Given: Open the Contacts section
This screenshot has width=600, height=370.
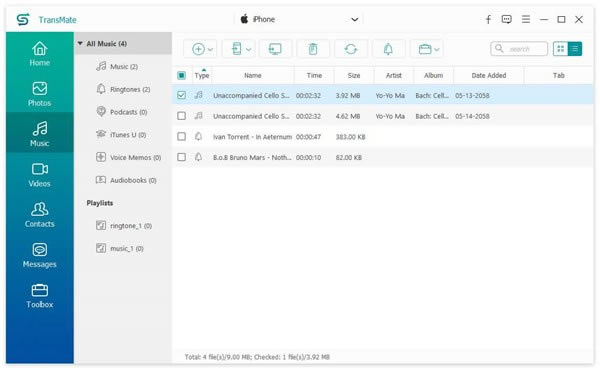Looking at the screenshot, I should click(39, 215).
